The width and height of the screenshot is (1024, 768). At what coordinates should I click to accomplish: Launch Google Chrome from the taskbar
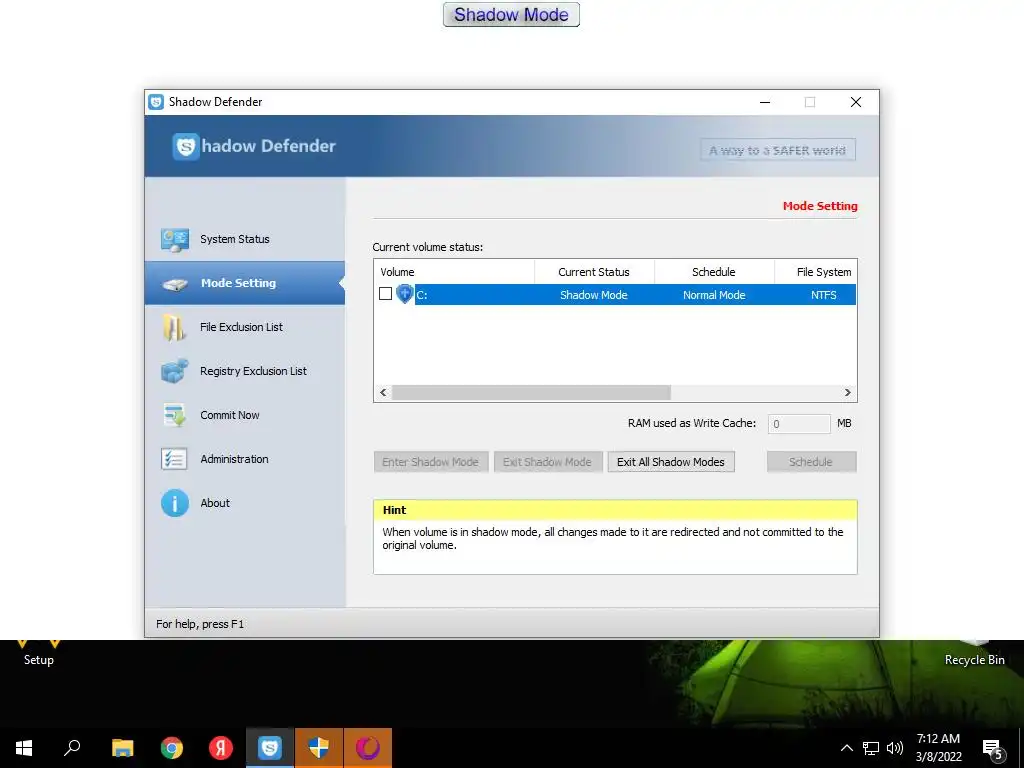[172, 748]
